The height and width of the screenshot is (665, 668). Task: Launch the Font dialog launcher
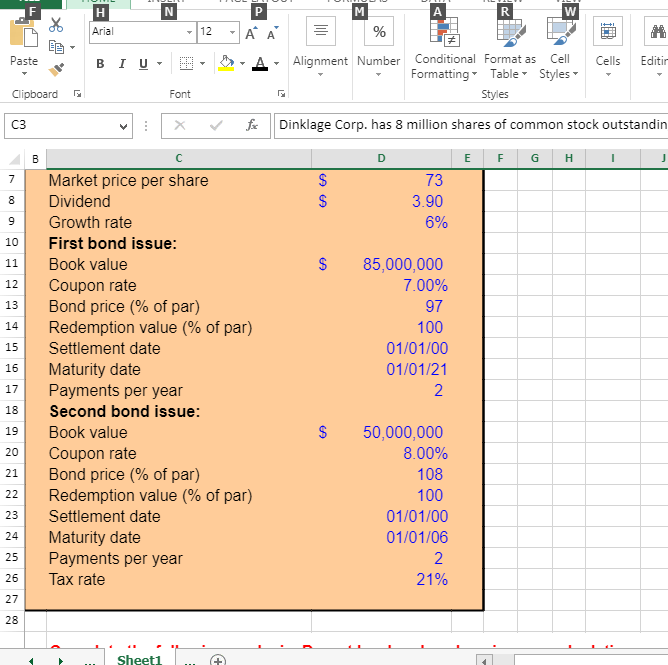click(x=281, y=94)
